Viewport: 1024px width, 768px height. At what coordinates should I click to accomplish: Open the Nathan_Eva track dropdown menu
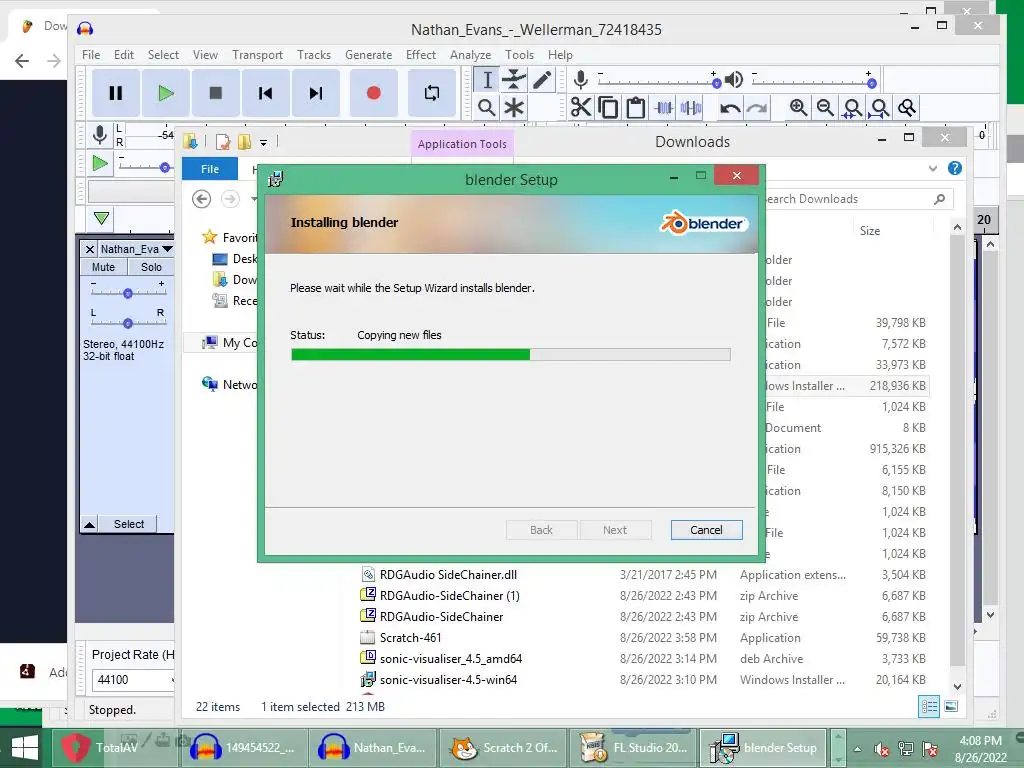167,249
